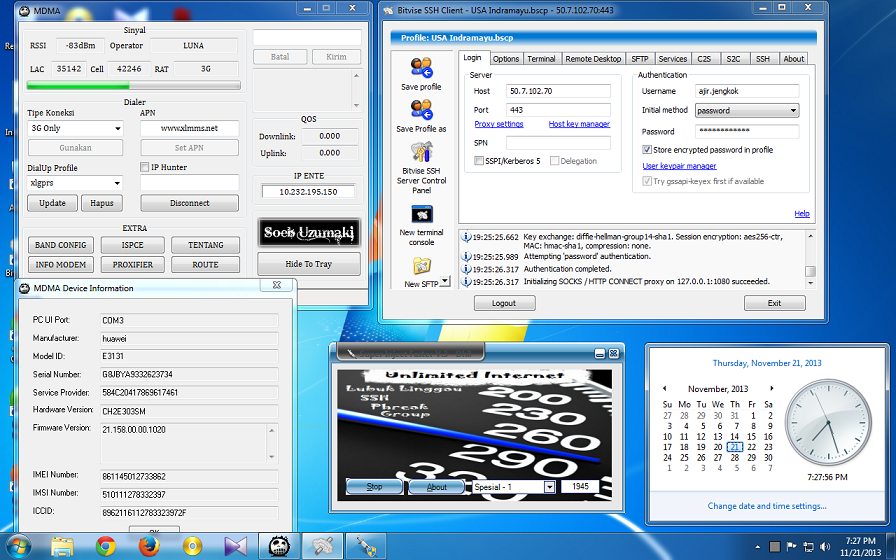Switch to the Services tab
Image resolution: width=896 pixels, height=560 pixels.
673,59
